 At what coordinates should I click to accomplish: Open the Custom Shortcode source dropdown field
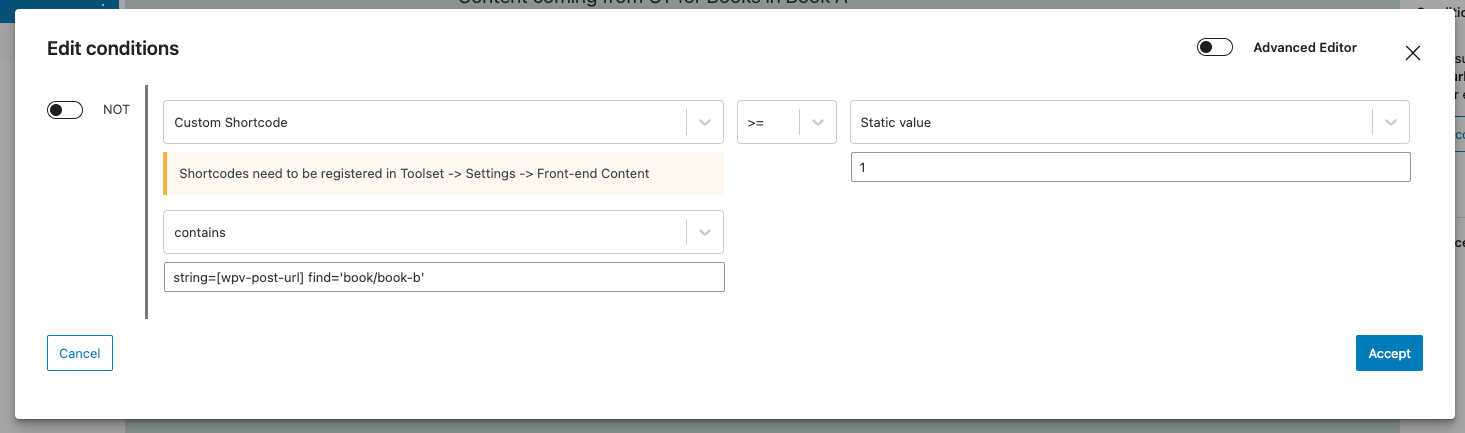point(443,122)
